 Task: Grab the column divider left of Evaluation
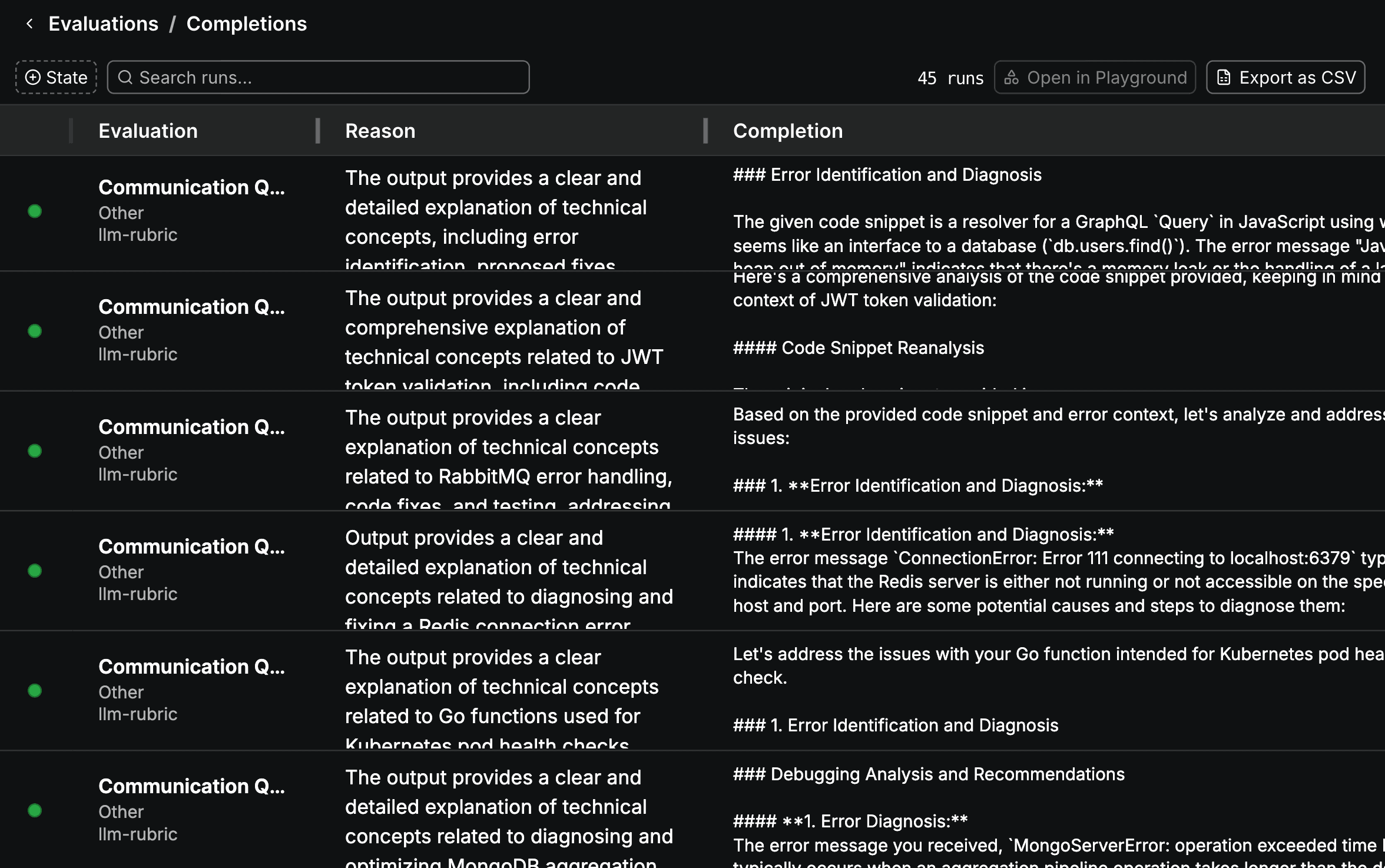click(x=71, y=131)
